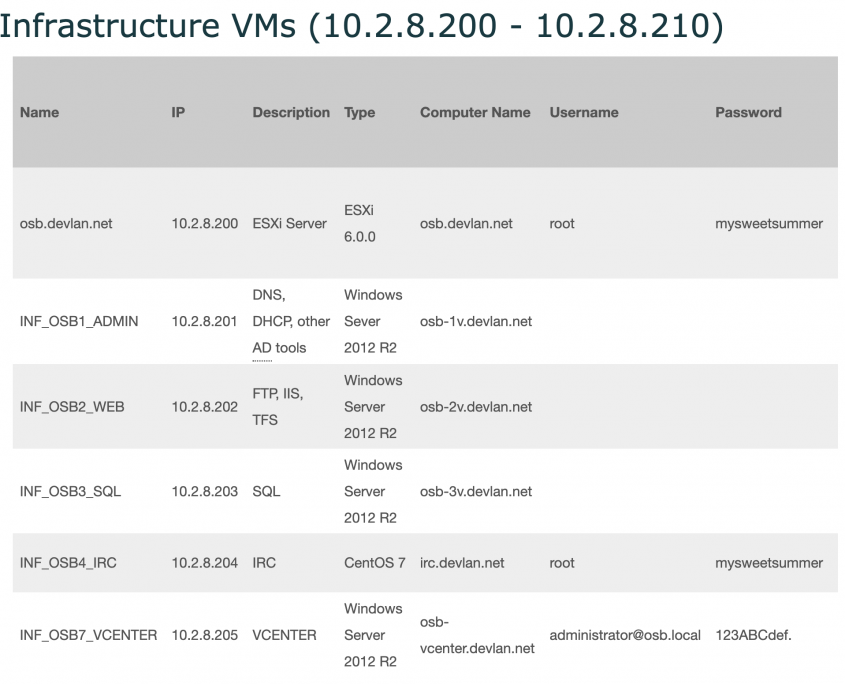The image size is (845, 684).
Task: Click the IP column header
Action: coord(178,112)
